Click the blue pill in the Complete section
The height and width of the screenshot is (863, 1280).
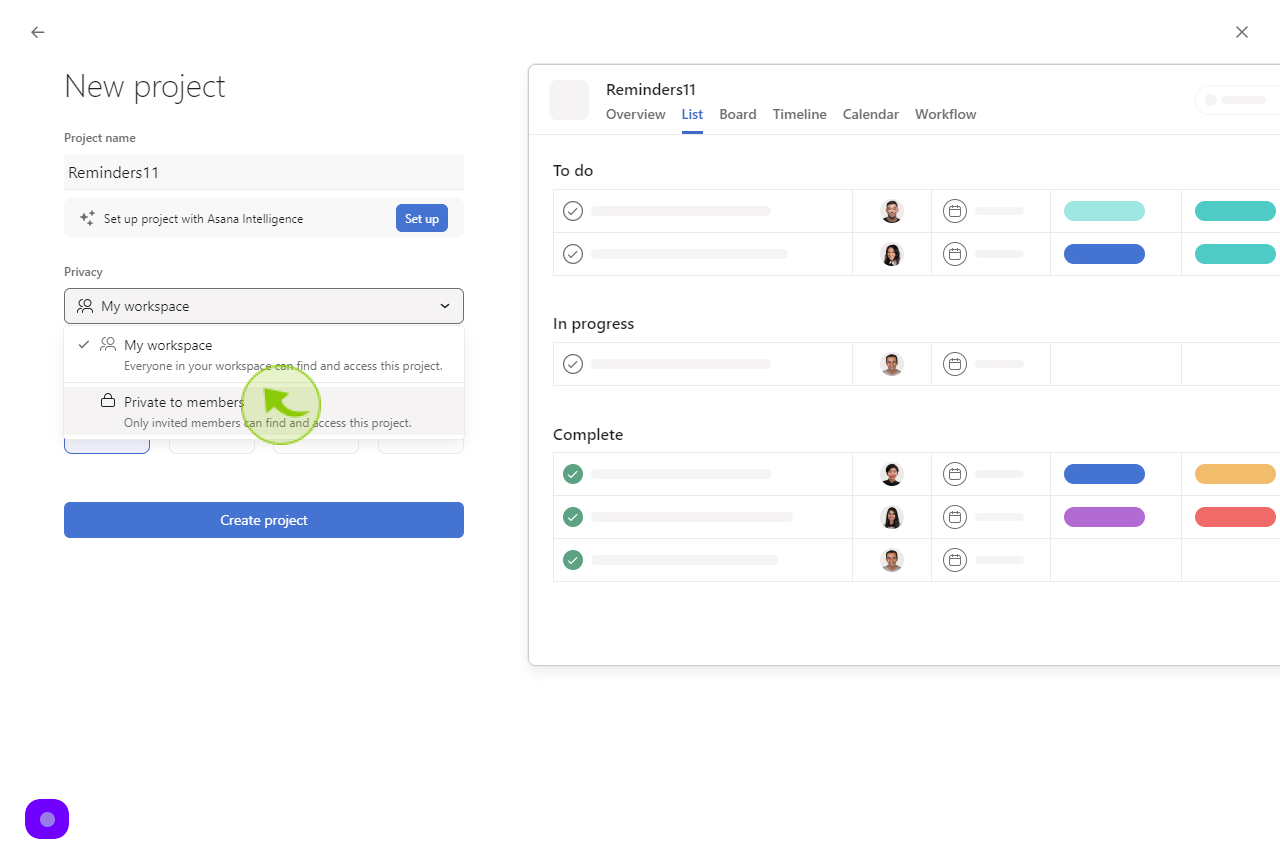coord(1104,474)
